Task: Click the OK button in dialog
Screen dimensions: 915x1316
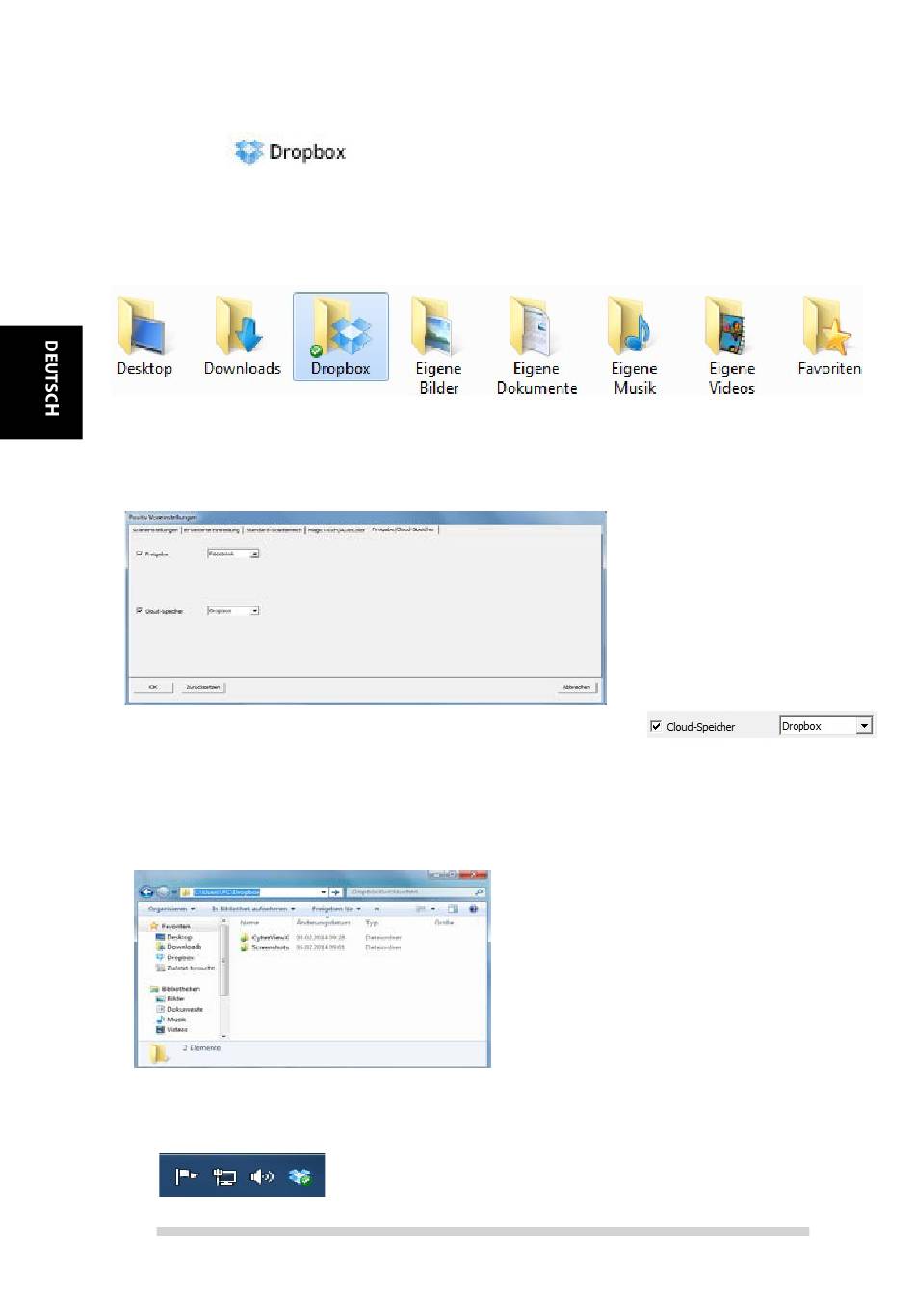Action: tap(153, 687)
